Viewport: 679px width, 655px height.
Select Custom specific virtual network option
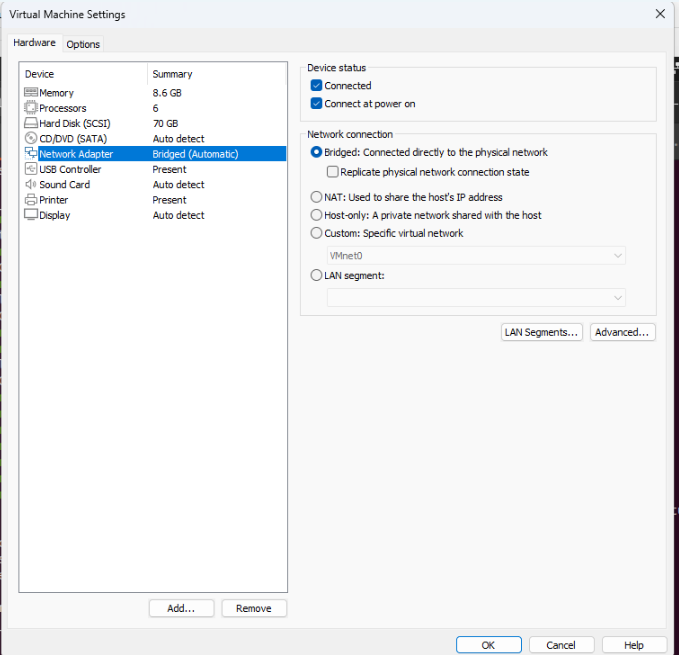pyautogui.click(x=317, y=233)
